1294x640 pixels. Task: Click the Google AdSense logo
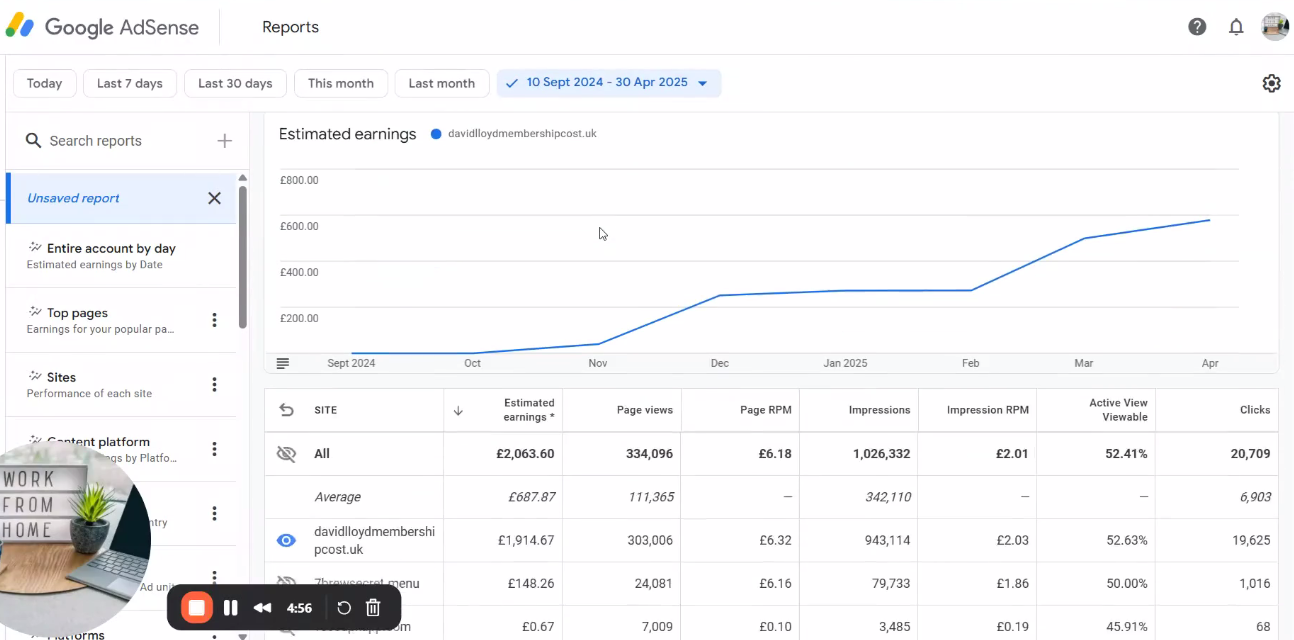click(102, 27)
